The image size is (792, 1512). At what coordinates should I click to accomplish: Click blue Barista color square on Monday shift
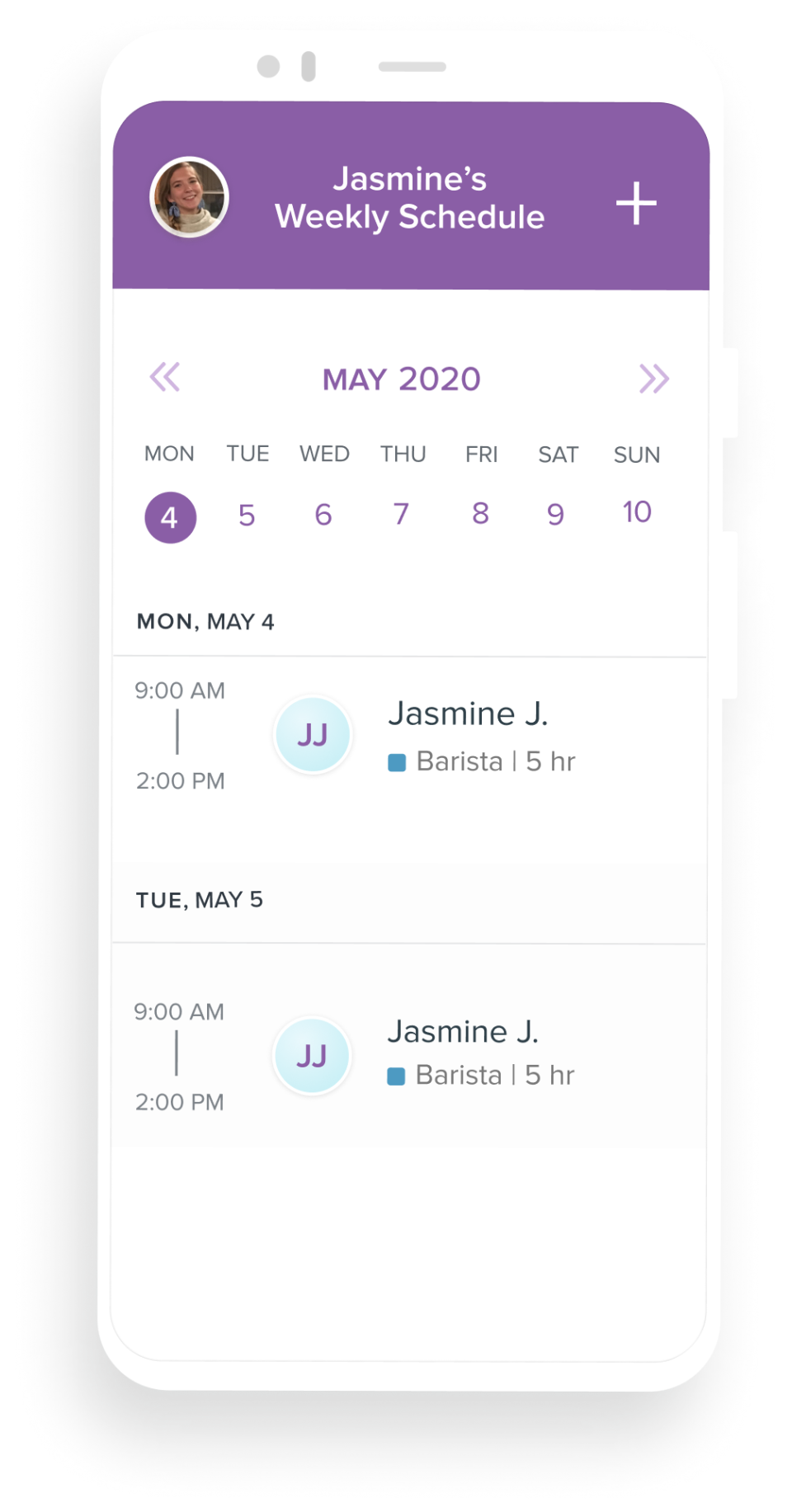pos(397,762)
